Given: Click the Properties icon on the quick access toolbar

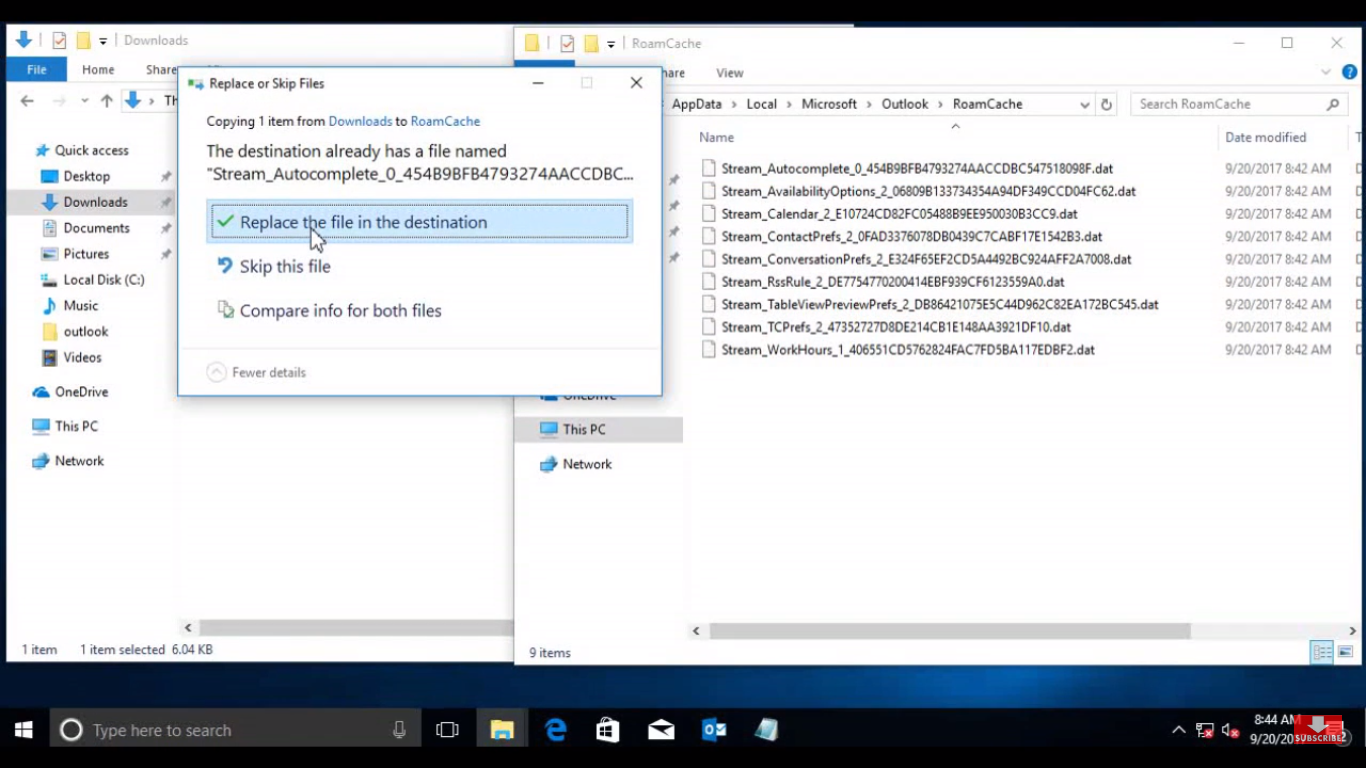Looking at the screenshot, I should [567, 43].
